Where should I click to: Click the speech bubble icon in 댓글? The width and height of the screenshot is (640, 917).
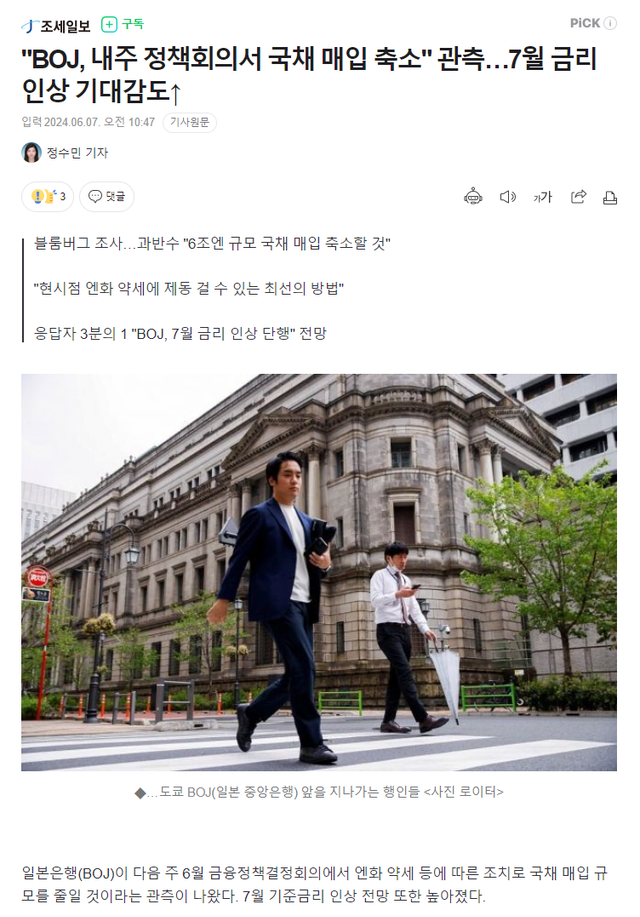coord(95,196)
